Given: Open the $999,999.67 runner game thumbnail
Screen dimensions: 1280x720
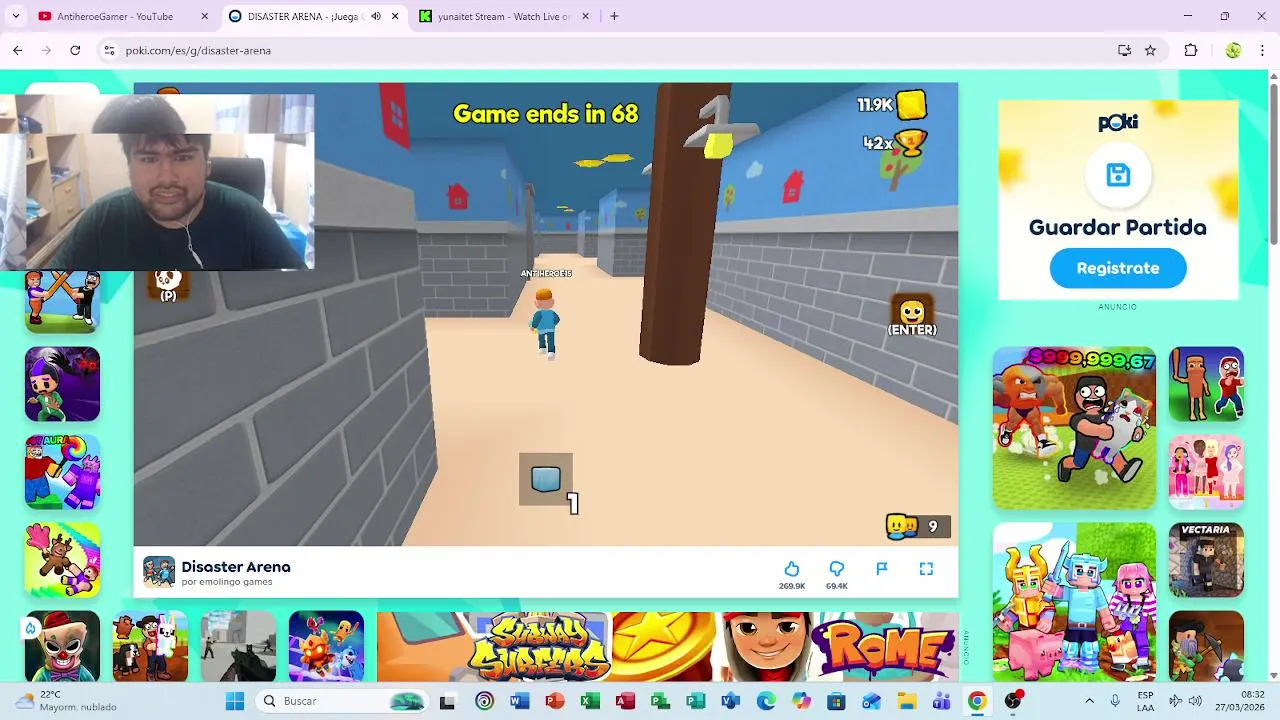Looking at the screenshot, I should click(1074, 428).
